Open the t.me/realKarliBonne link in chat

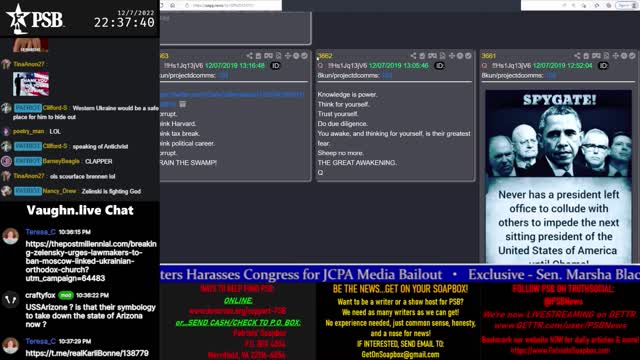tap(87, 353)
